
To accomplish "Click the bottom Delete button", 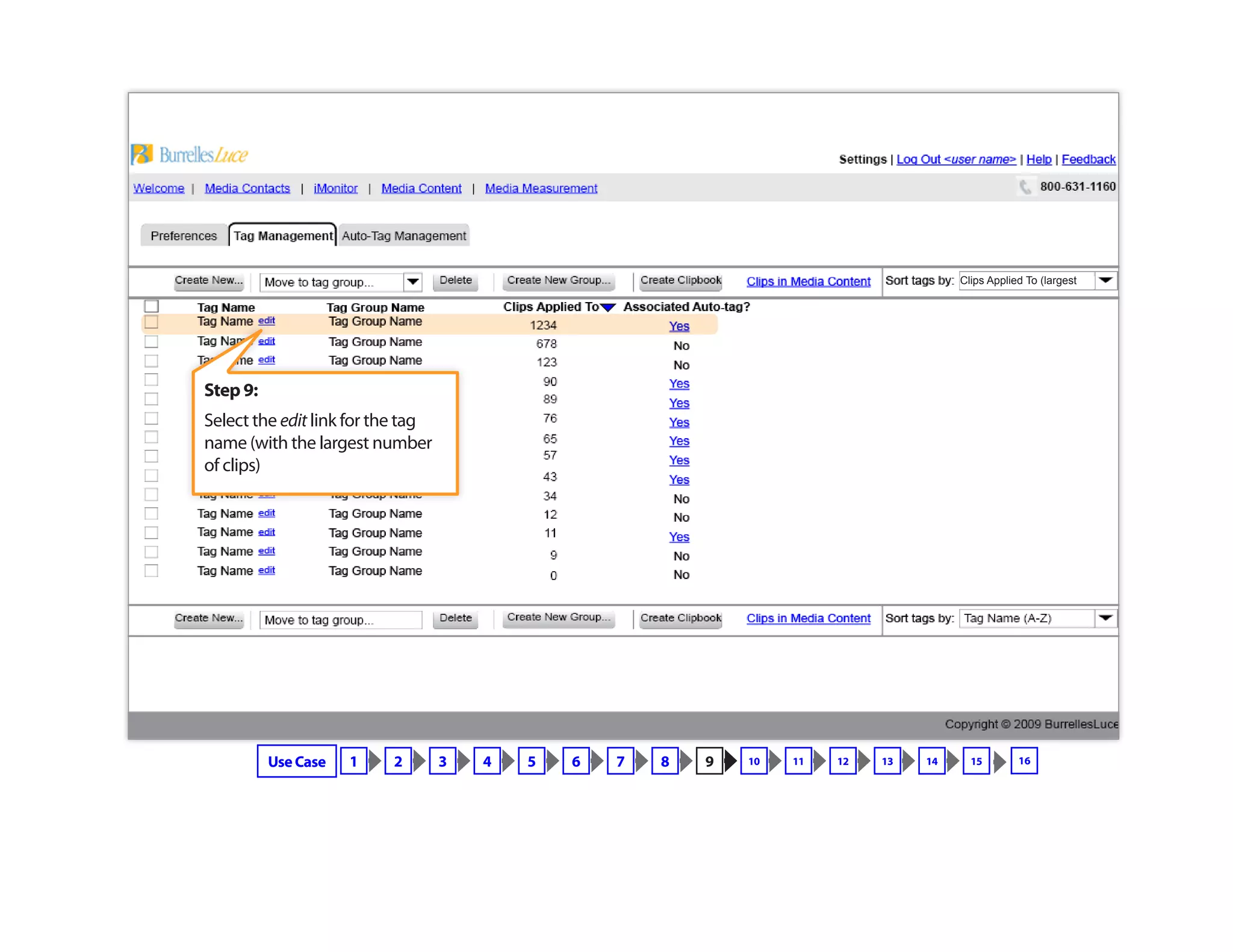I will pyautogui.click(x=456, y=618).
